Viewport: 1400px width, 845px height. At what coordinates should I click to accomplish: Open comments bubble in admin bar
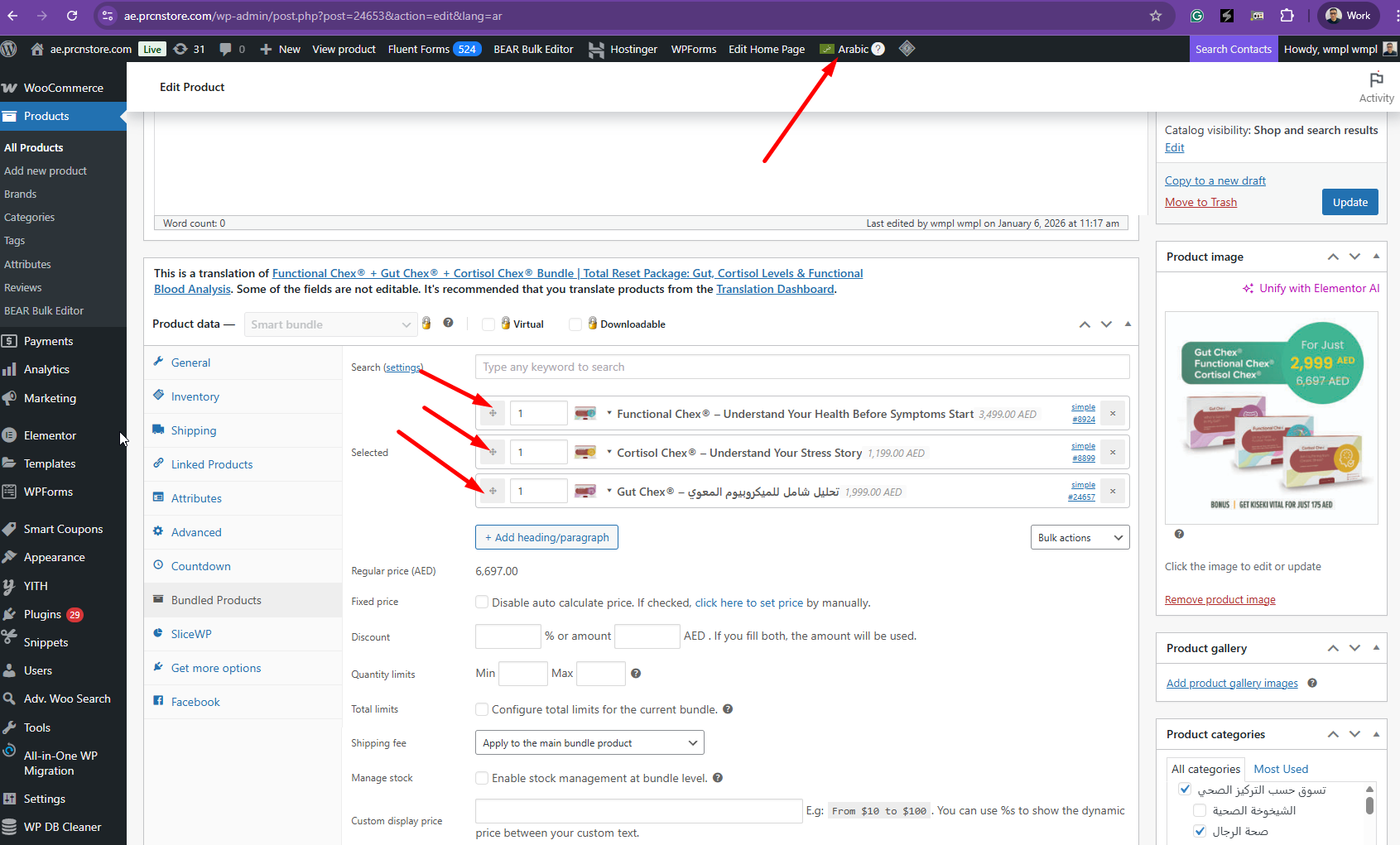[225, 49]
